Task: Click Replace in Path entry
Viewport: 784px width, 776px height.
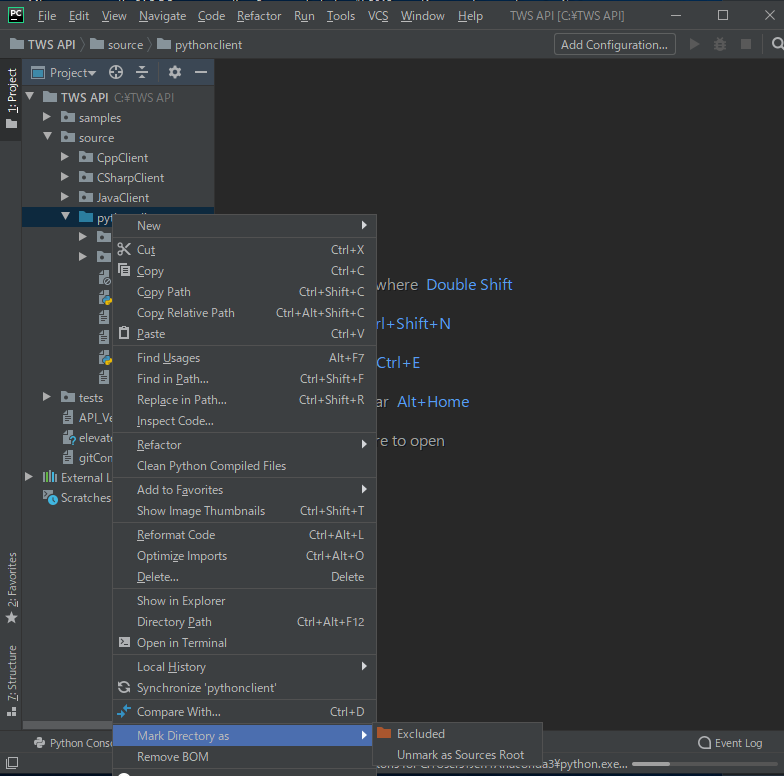Action: point(244,400)
